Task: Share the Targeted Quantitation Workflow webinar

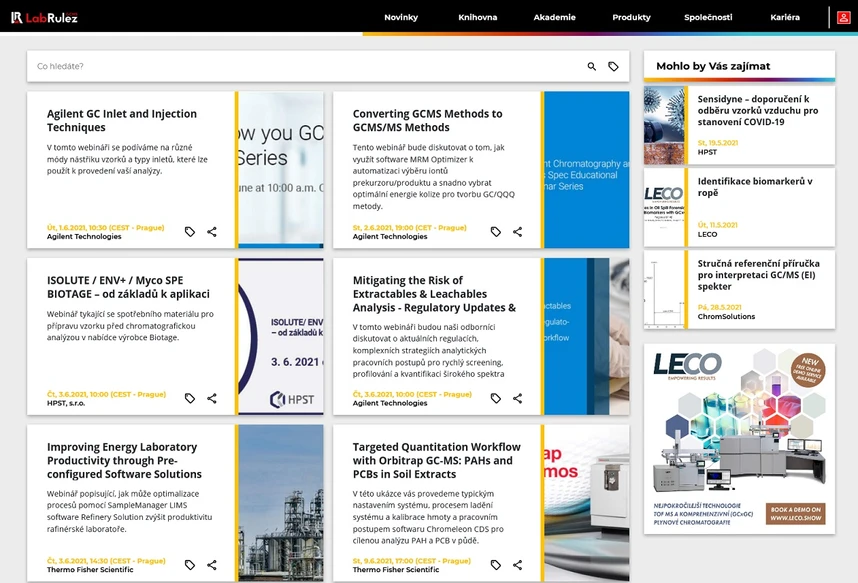Action: (x=518, y=564)
